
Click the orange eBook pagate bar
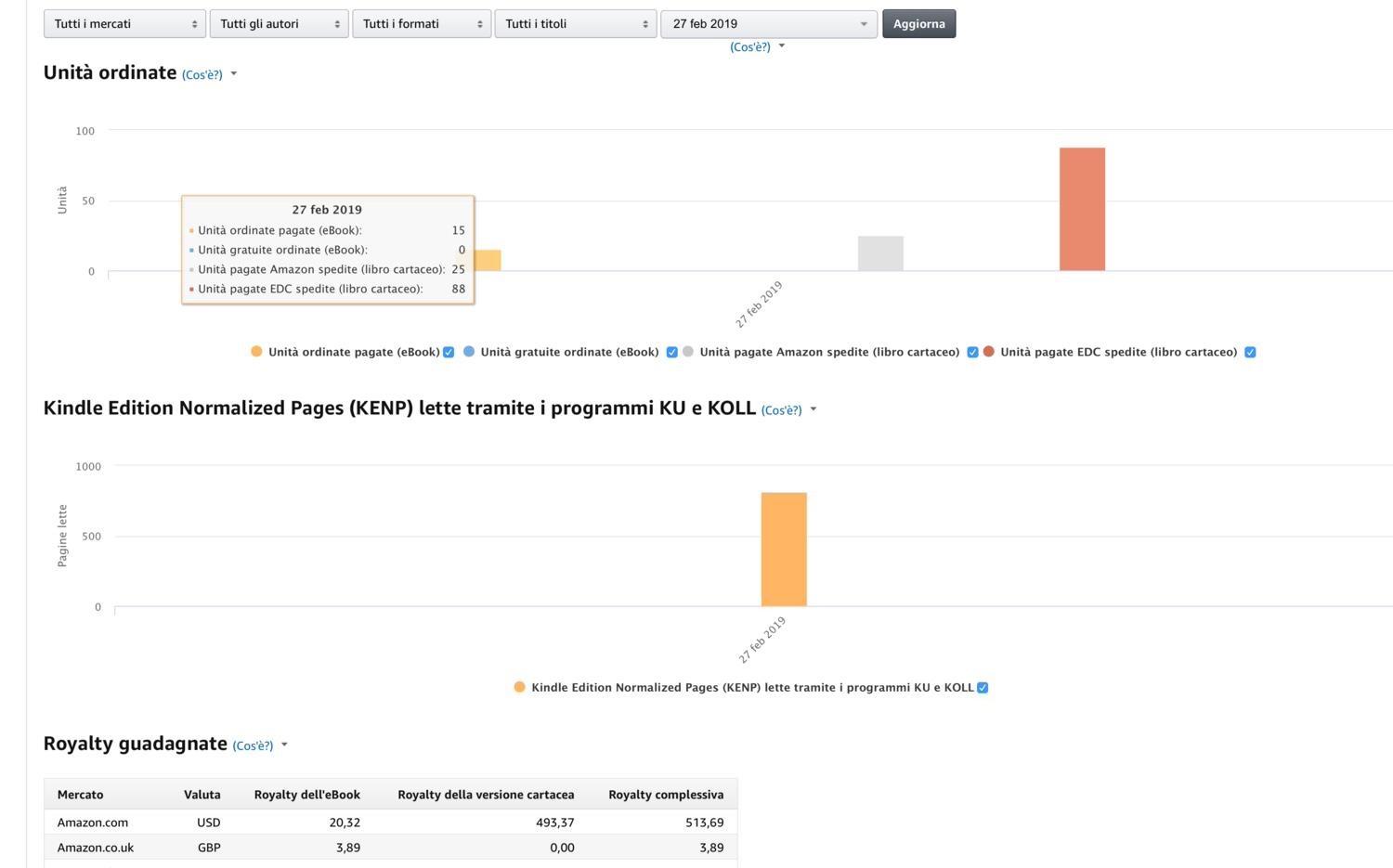coord(488,261)
